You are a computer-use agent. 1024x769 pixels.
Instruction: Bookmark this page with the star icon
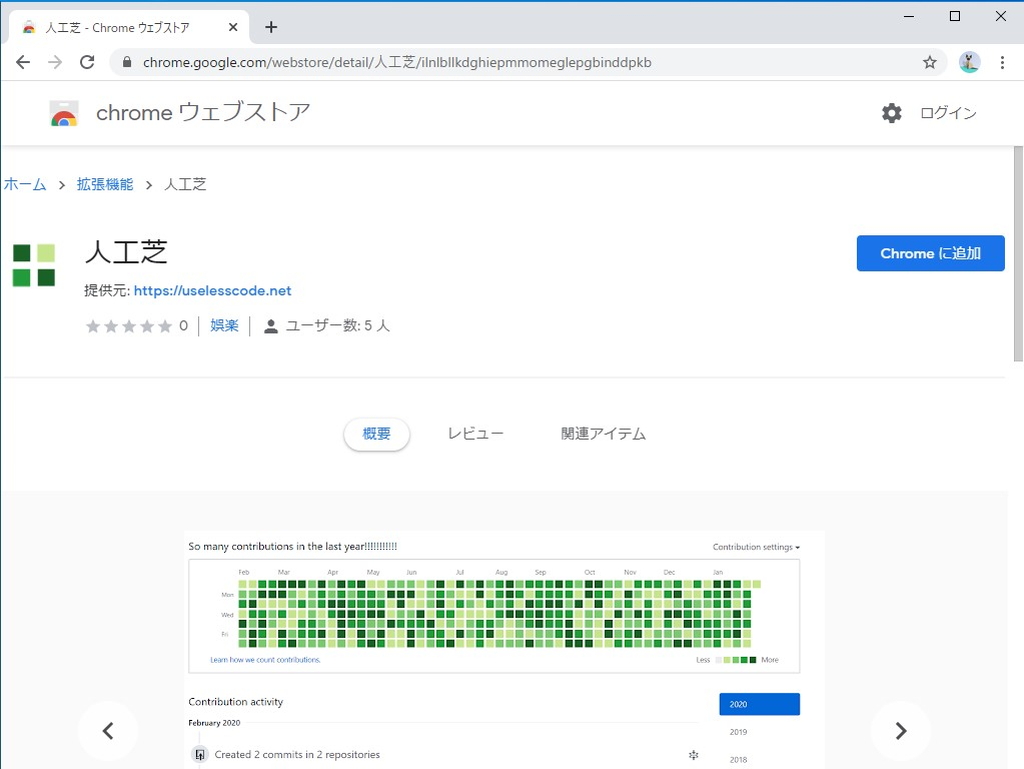click(930, 62)
